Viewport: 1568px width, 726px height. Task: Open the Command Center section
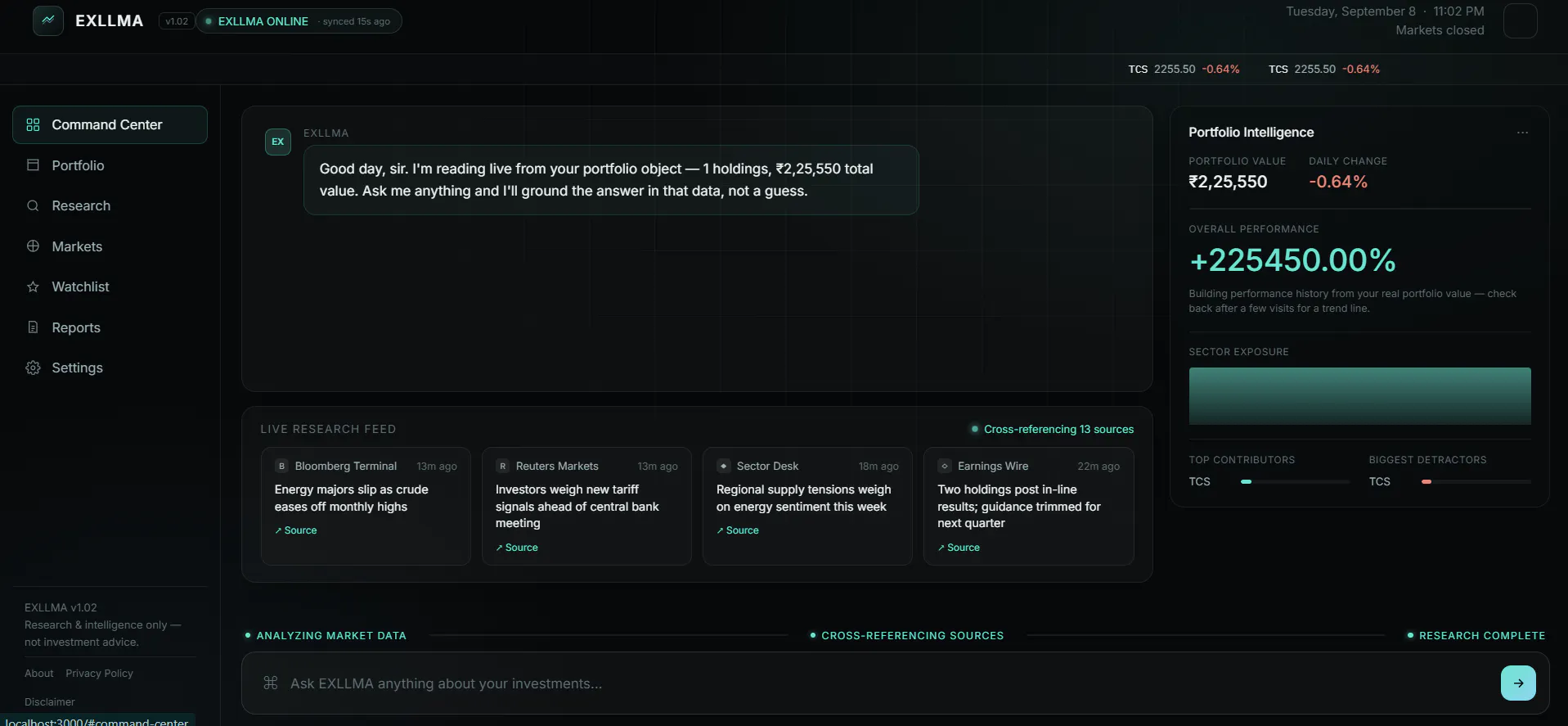[110, 124]
